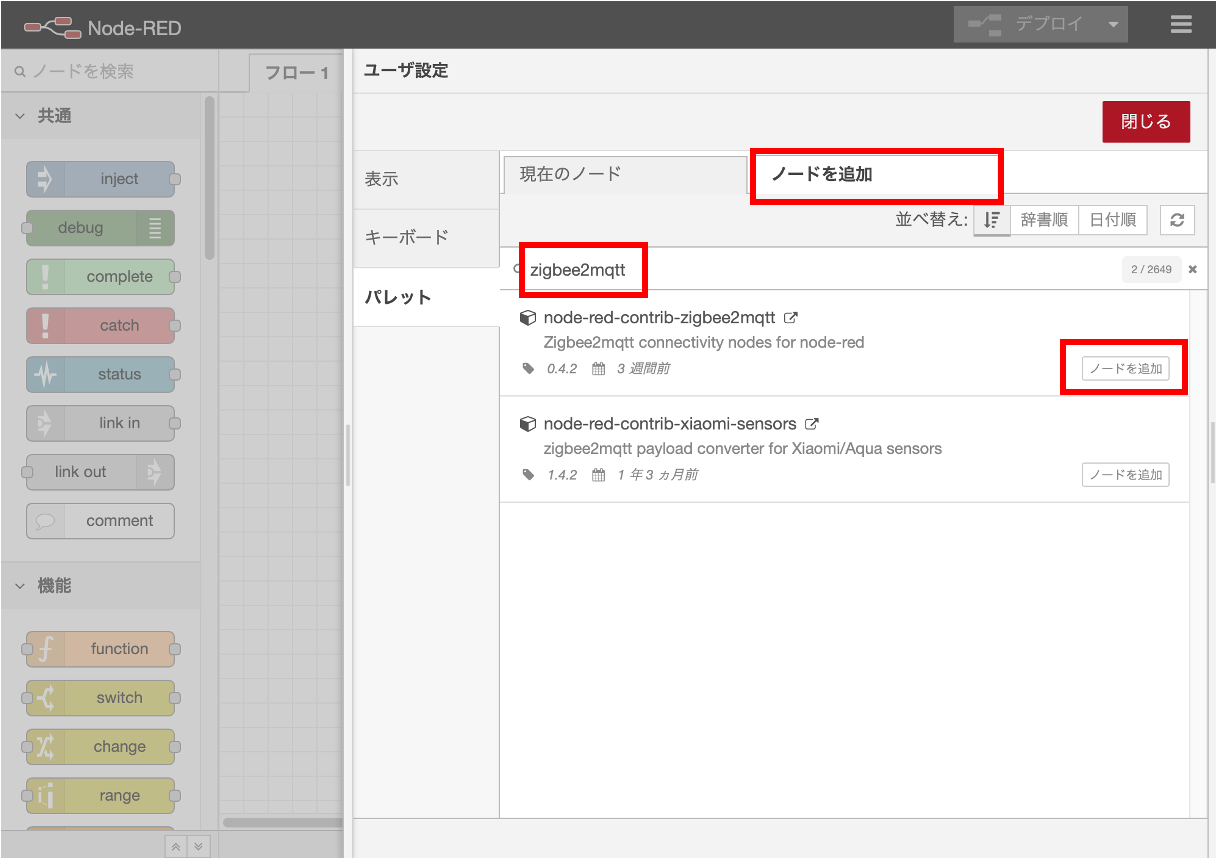Screen dimensions: 1216x858
Task: Click the node-red-contrib-xiaomi-sensors package cube icon
Action: (x=528, y=424)
